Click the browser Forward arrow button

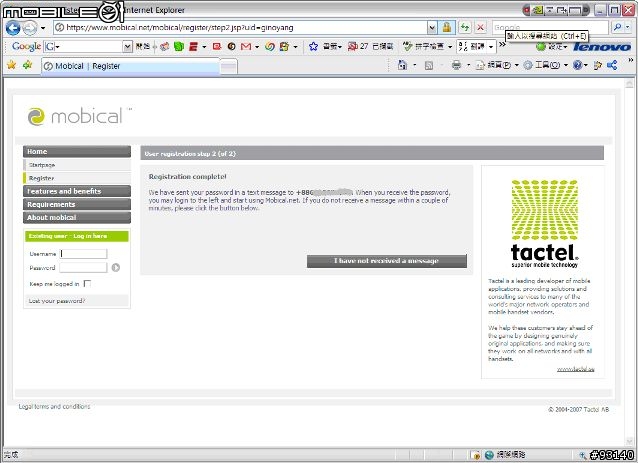tap(30, 28)
